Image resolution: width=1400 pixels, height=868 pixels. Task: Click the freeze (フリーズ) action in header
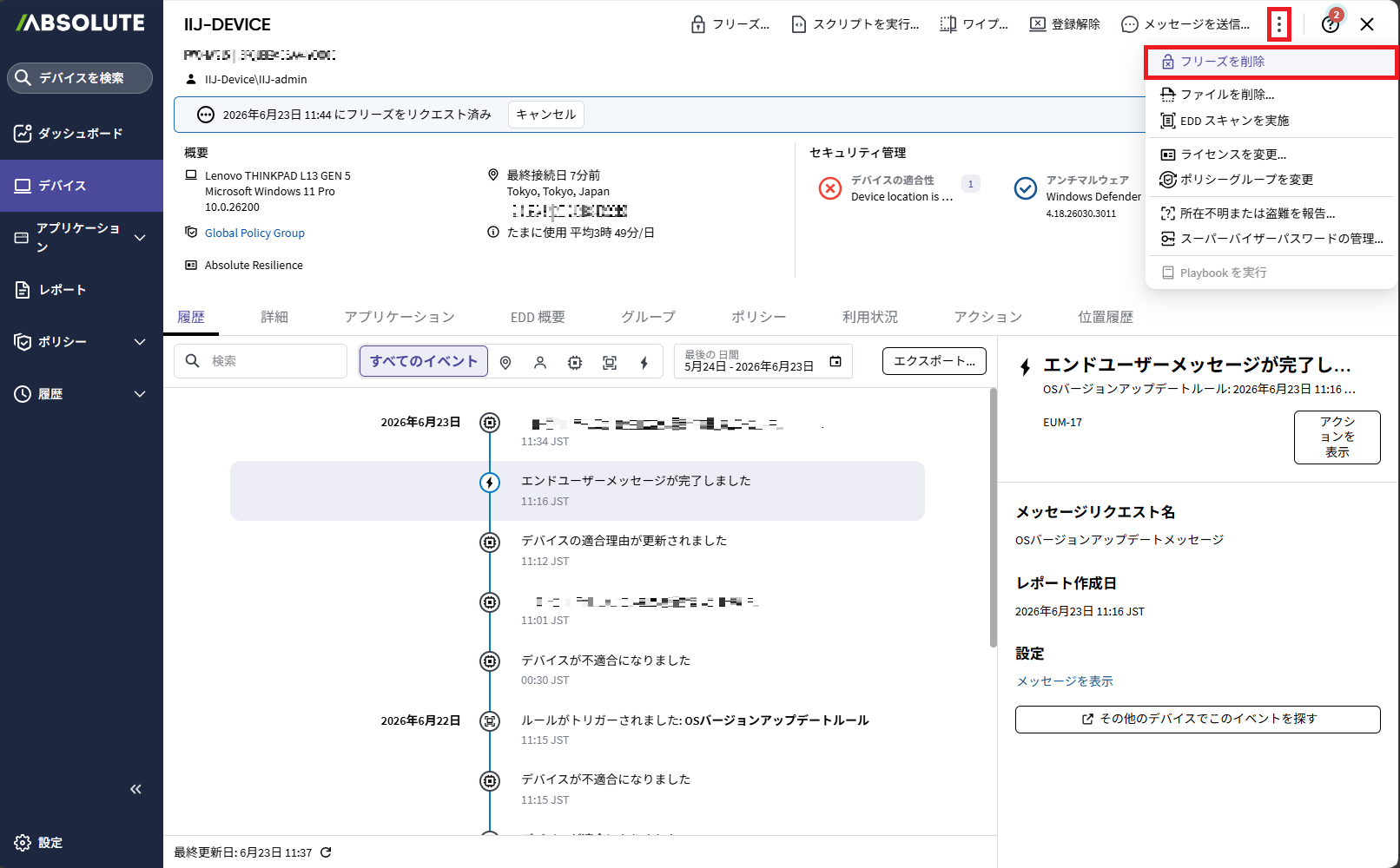730,24
